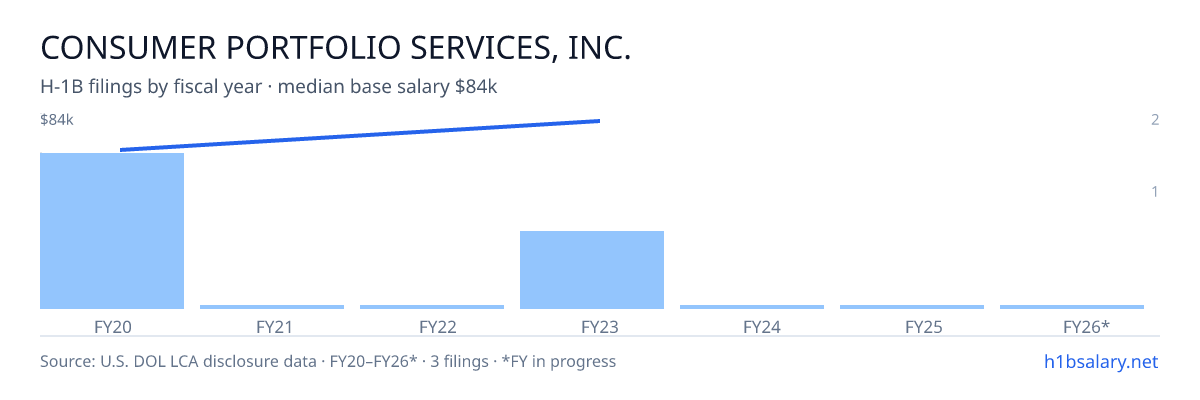The image size is (1200, 400).
Task: Click the $84k salary axis label
Action: tap(57, 120)
